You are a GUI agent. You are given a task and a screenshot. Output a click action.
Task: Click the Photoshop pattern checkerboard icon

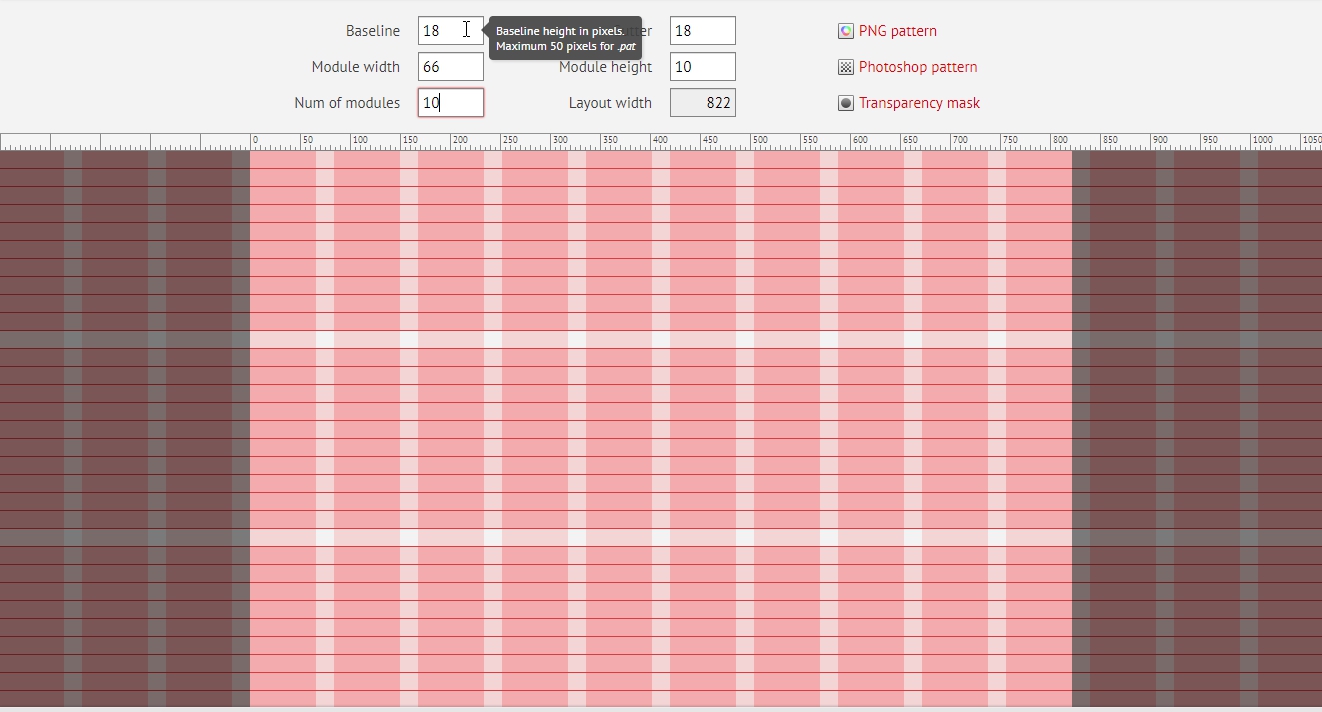[846, 67]
